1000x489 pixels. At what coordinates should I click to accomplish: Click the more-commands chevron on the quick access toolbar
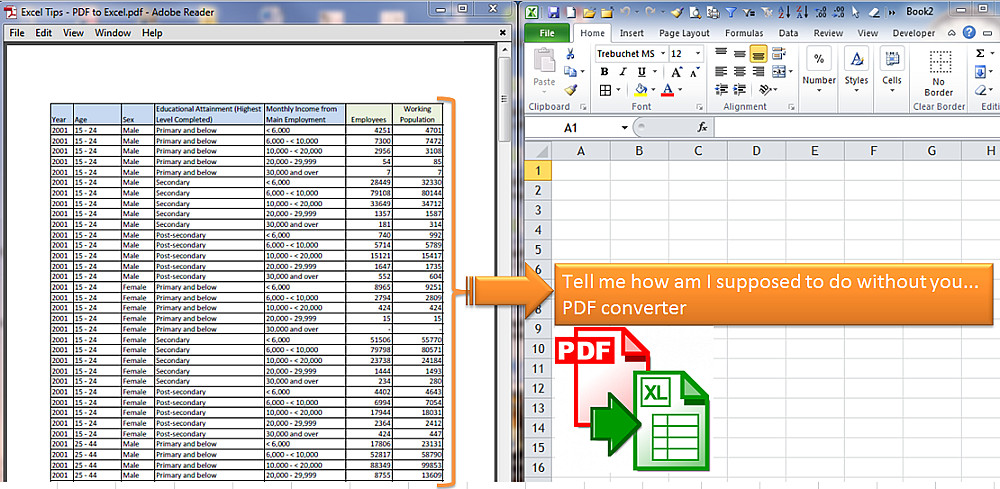point(891,12)
